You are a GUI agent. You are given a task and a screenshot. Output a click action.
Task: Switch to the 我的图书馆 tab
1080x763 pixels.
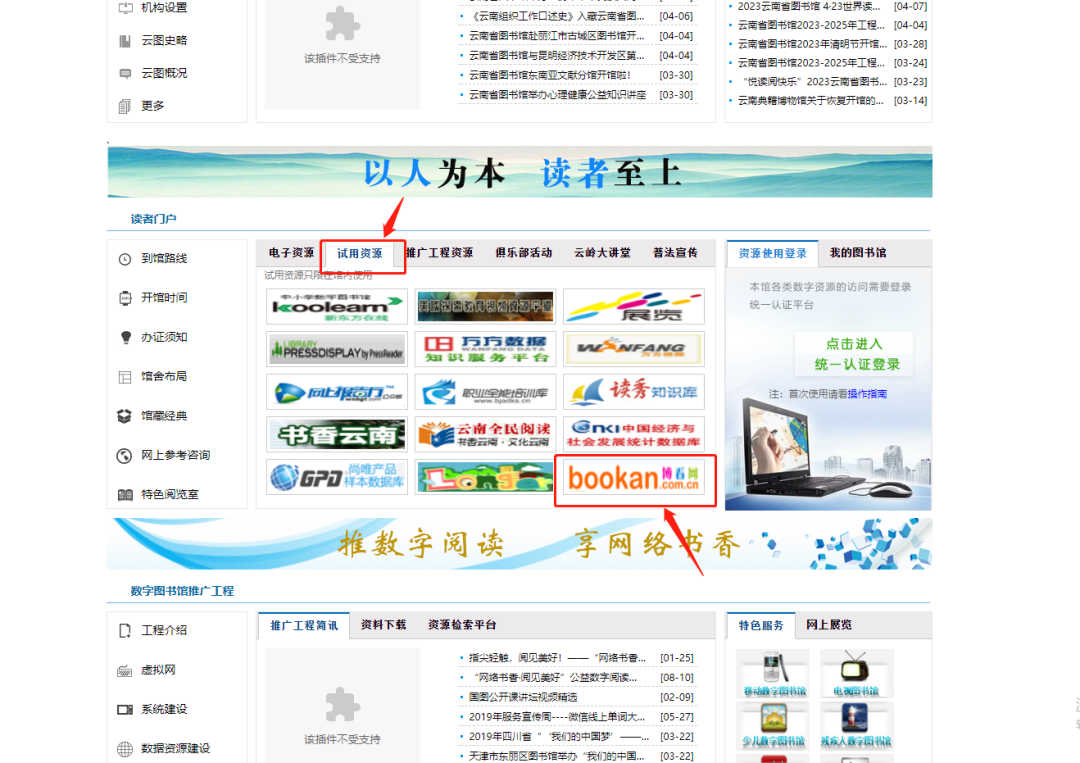click(x=858, y=253)
